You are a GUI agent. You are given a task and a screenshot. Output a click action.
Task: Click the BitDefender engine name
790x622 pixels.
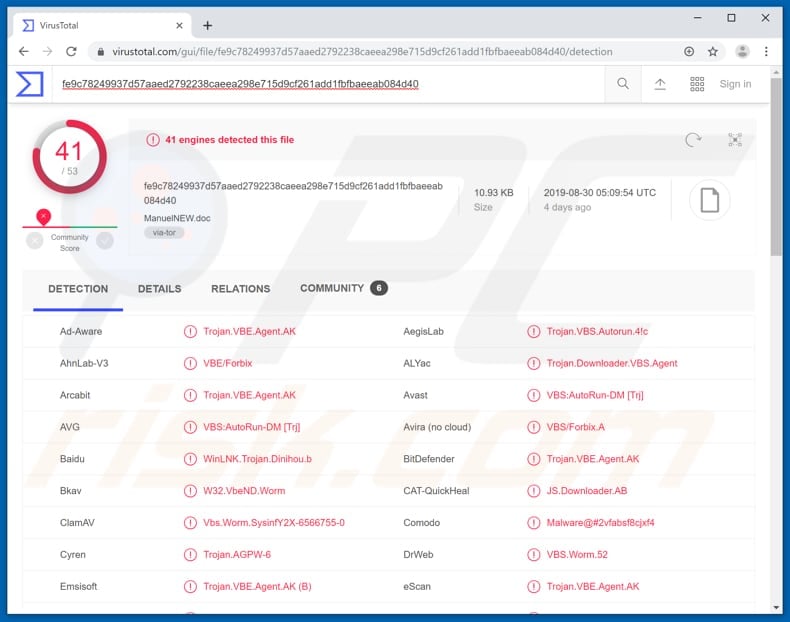click(429, 459)
